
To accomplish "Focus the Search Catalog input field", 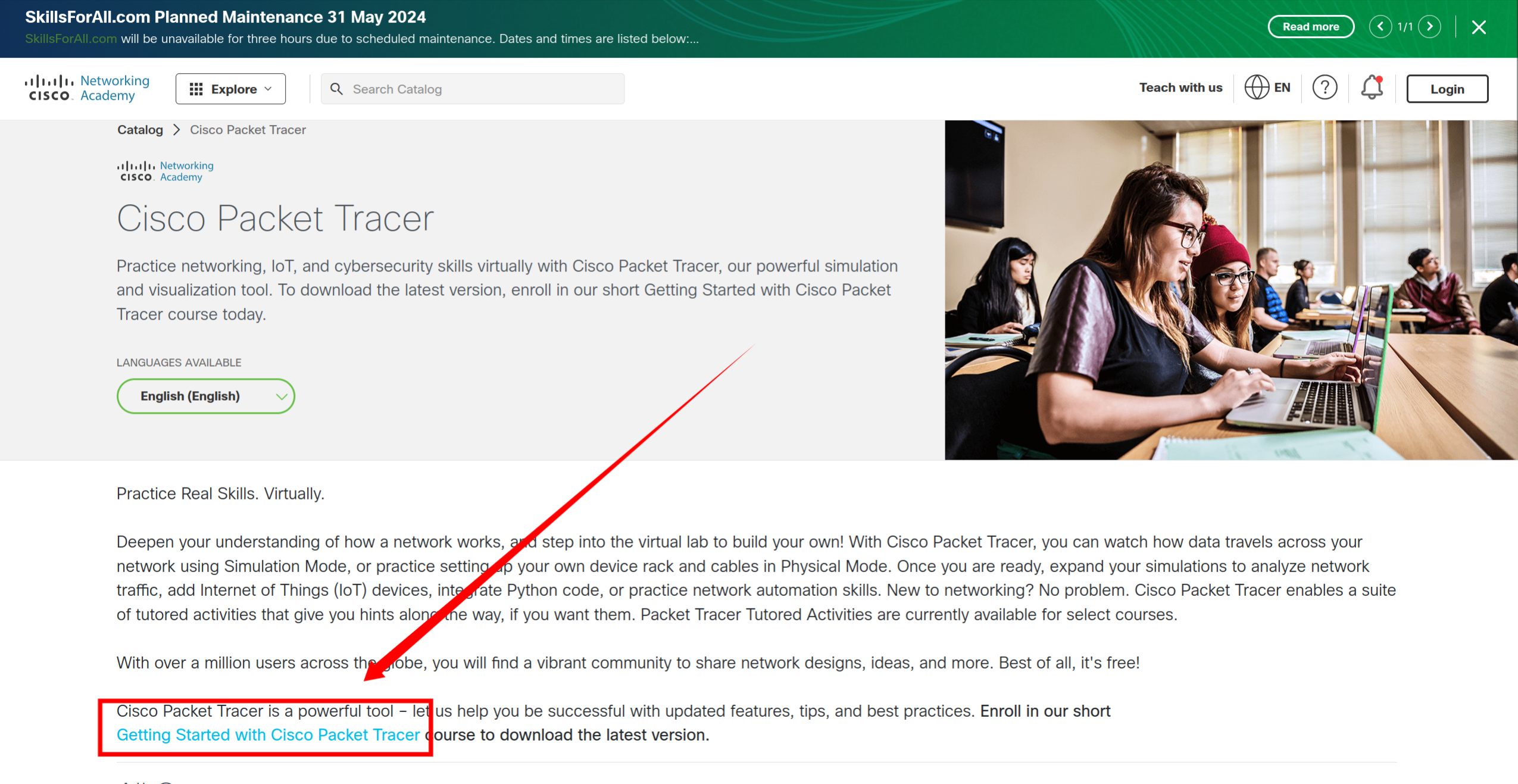I will (482, 89).
